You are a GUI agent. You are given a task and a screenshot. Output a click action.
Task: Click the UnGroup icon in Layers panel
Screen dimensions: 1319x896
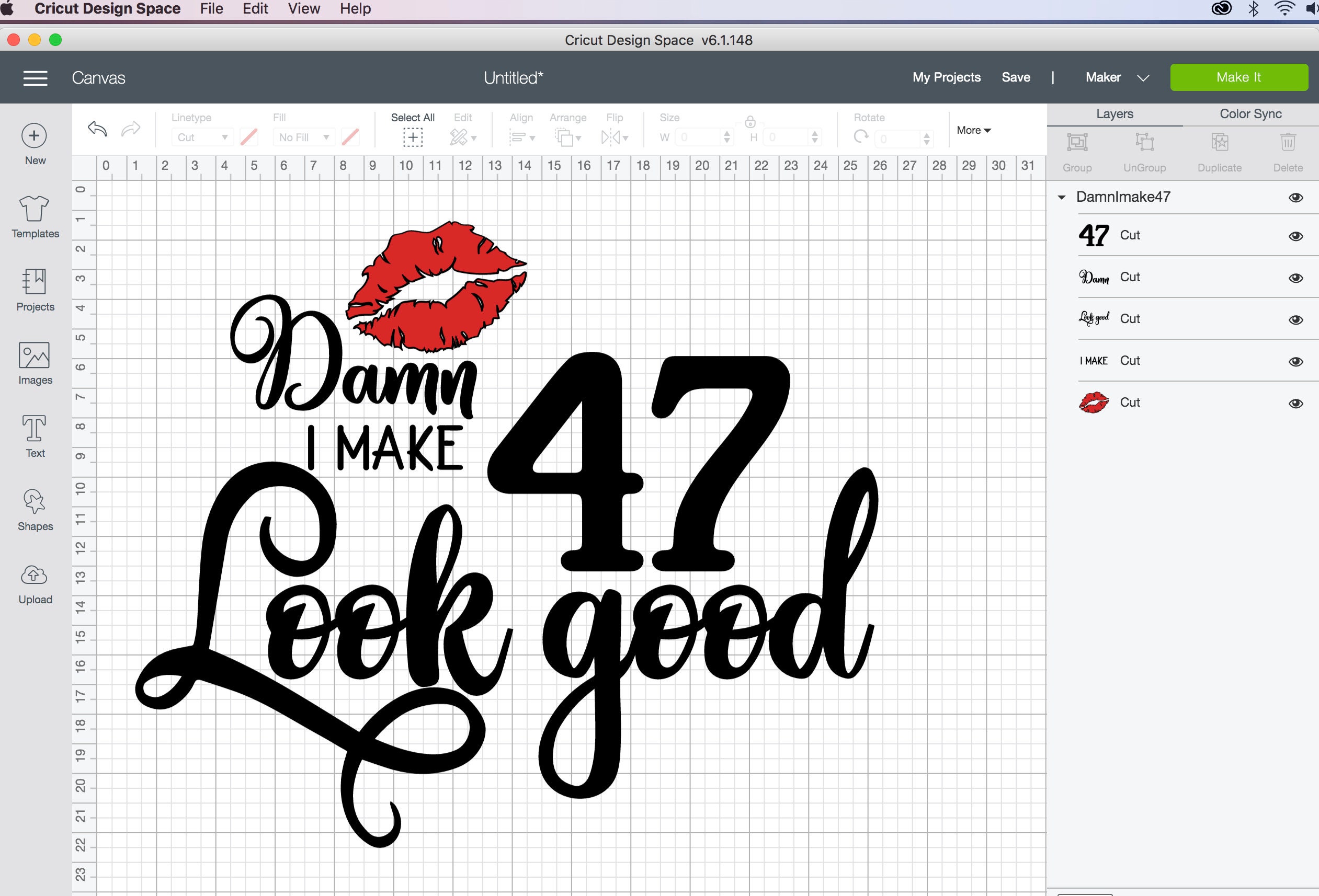click(1145, 151)
